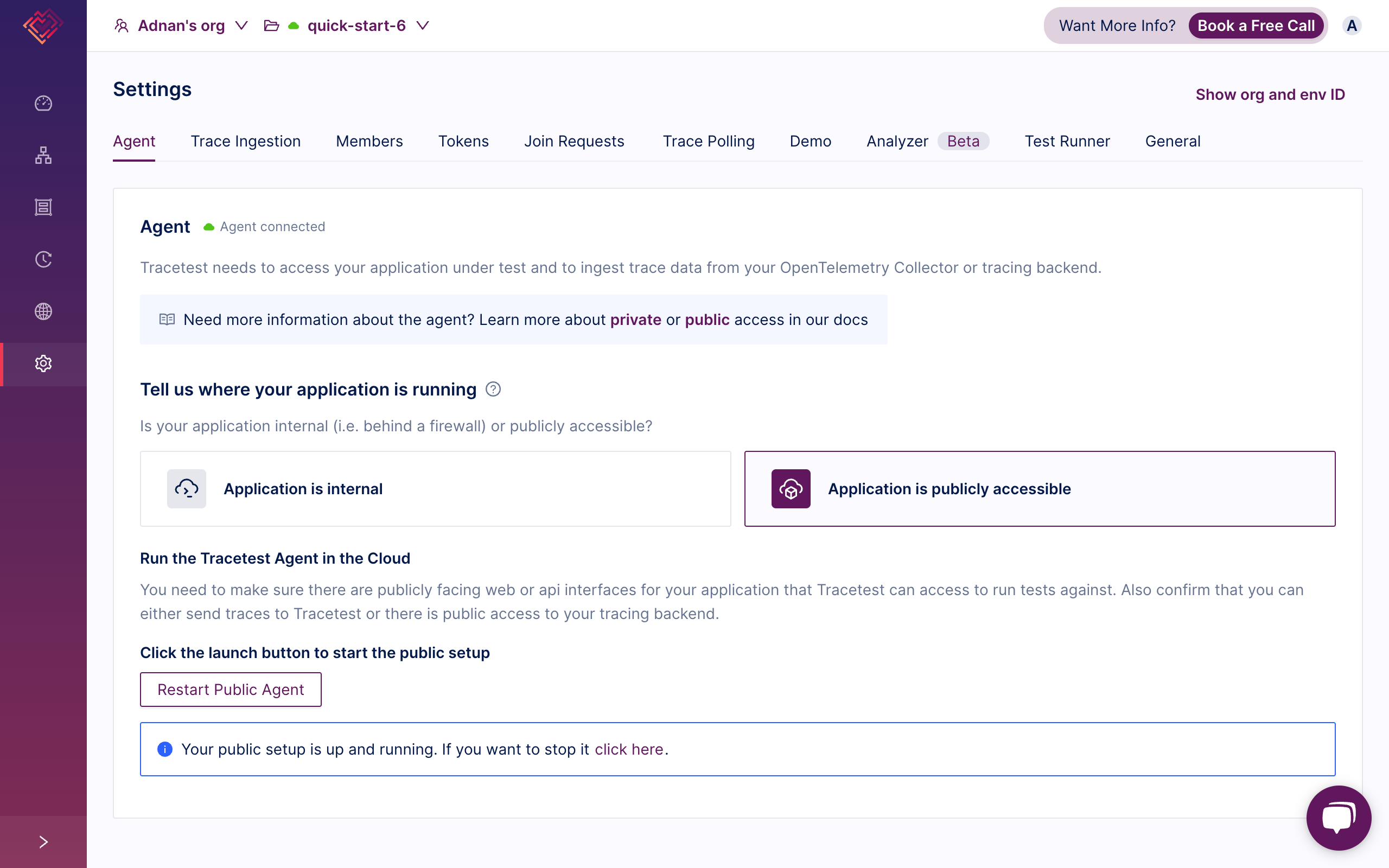Click the help question mark icon
Screen dimensions: 1389x868
click(x=493, y=389)
